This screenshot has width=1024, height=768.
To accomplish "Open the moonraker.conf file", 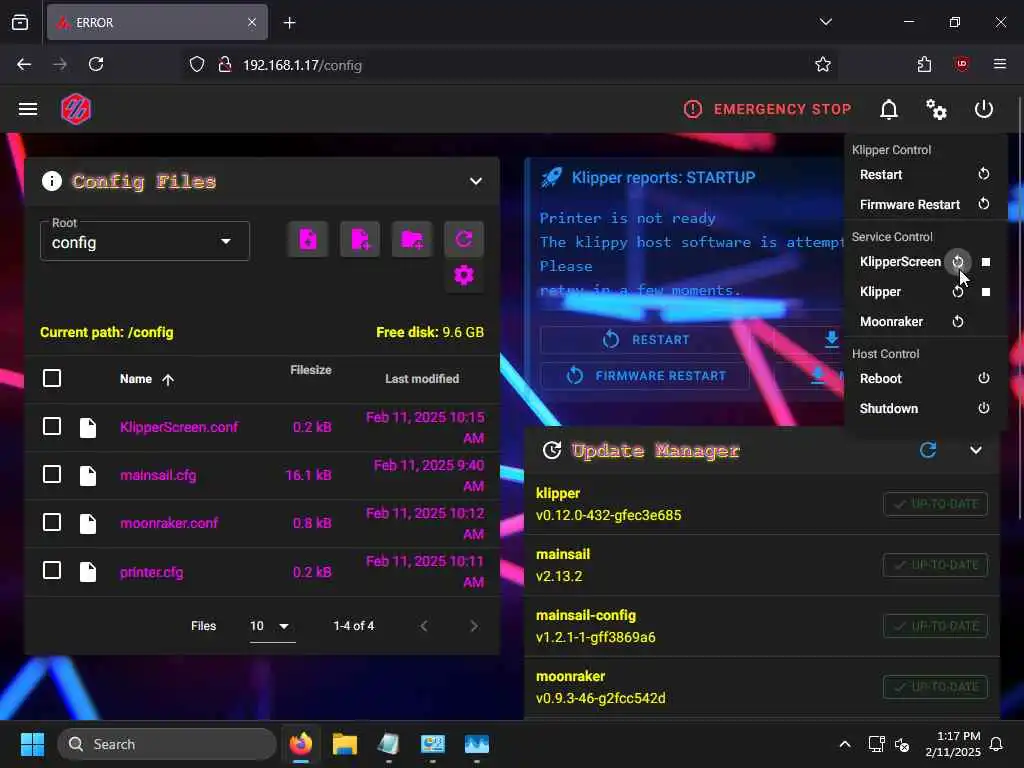I will pyautogui.click(x=169, y=523).
